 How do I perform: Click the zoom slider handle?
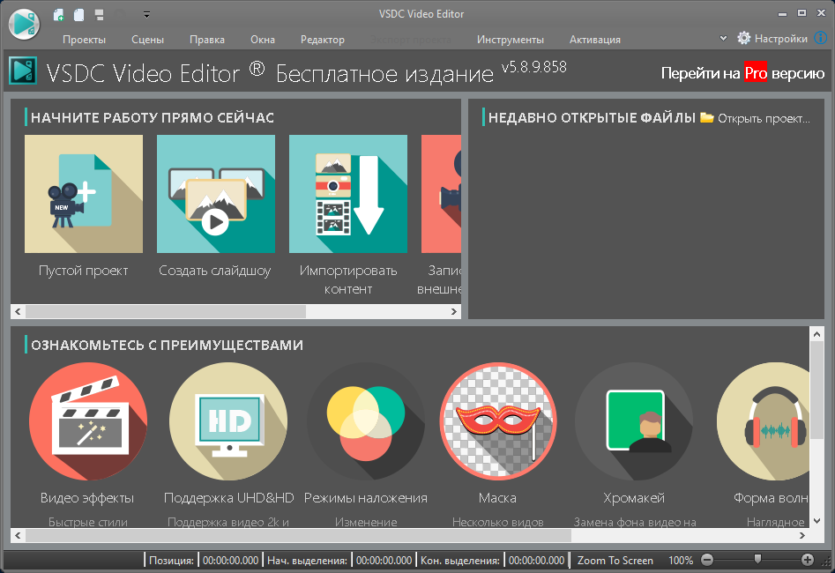point(758,559)
